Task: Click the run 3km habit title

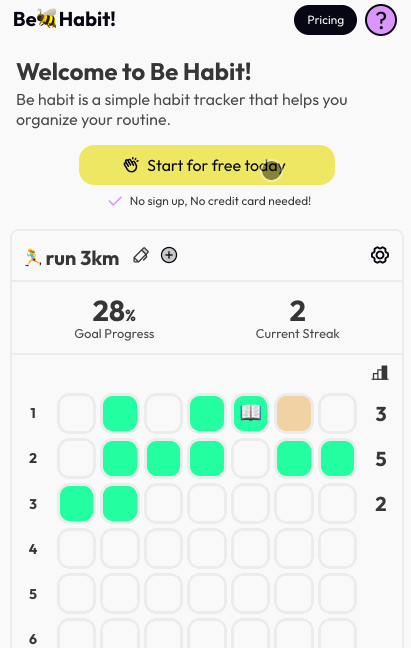Action: 82,259
